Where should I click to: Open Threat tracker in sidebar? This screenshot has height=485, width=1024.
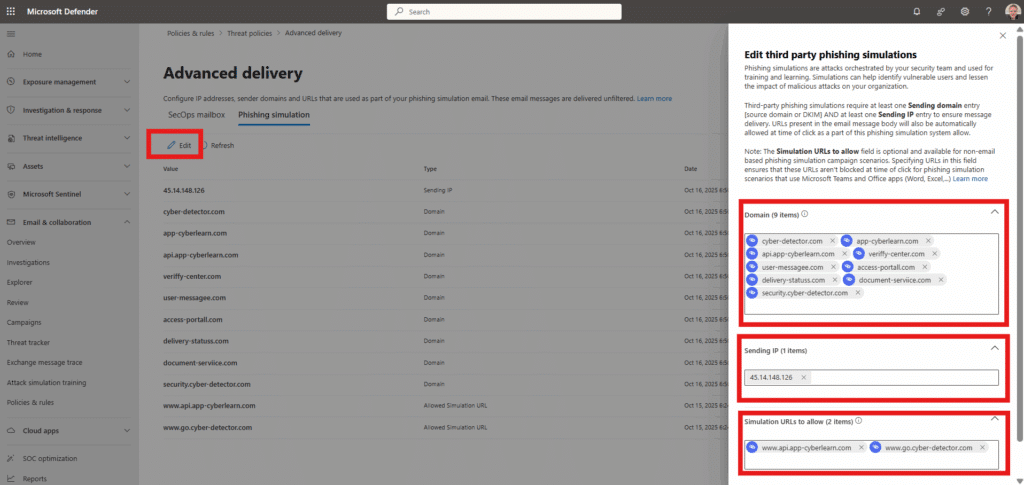click(x=28, y=343)
